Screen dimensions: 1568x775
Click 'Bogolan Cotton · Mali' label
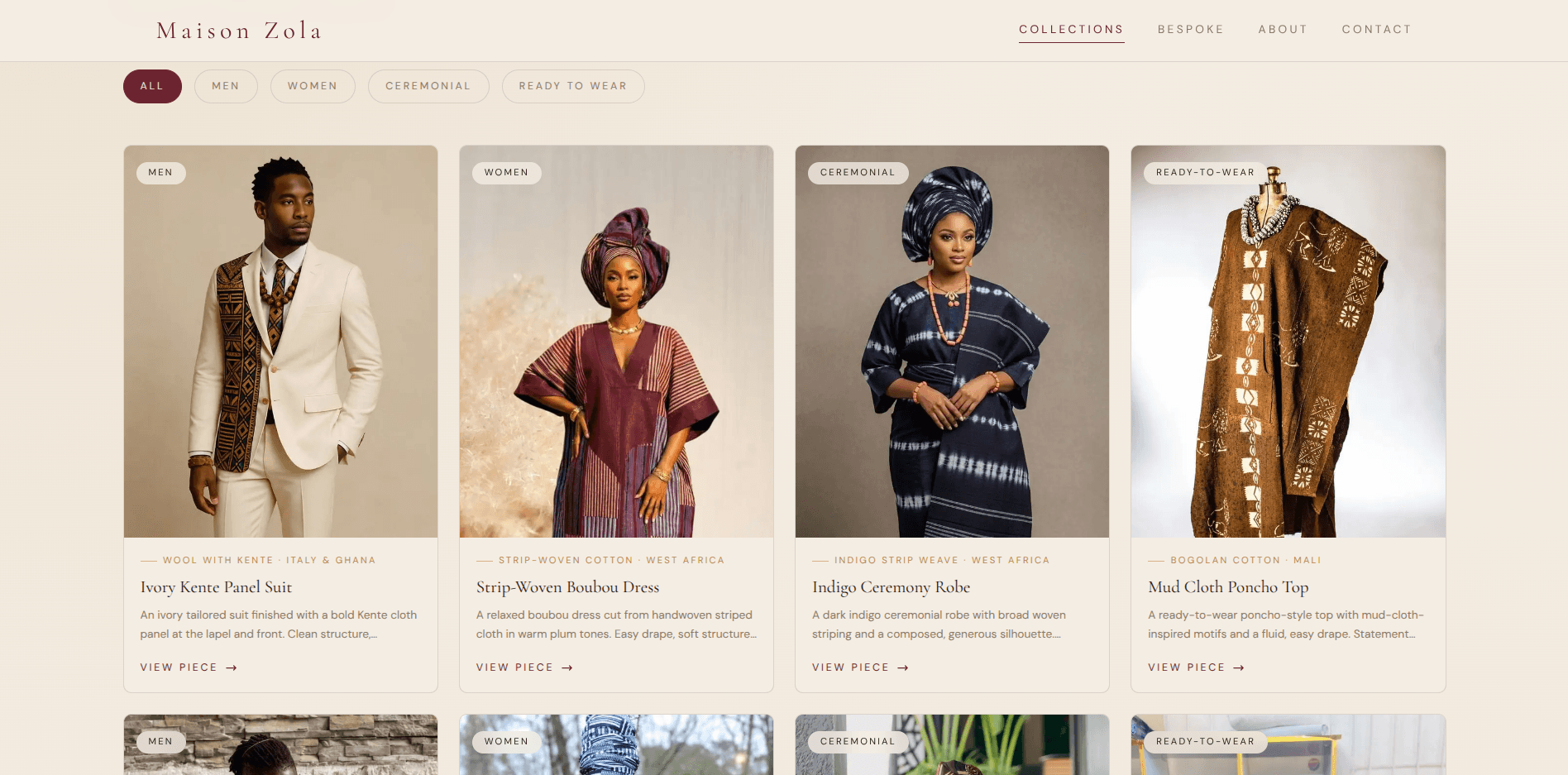pyautogui.click(x=1245, y=561)
